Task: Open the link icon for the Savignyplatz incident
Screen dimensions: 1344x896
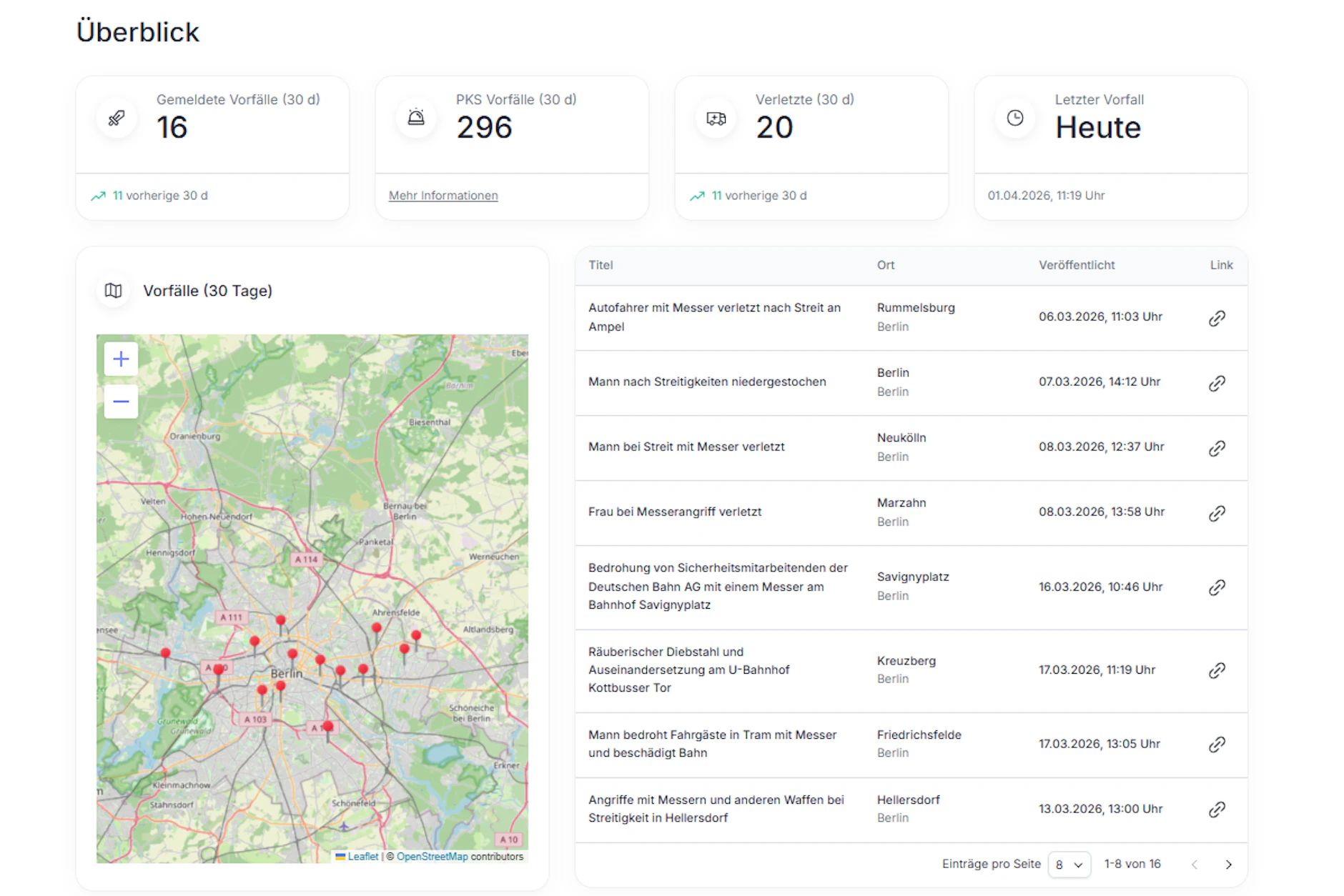Action: pyautogui.click(x=1217, y=587)
